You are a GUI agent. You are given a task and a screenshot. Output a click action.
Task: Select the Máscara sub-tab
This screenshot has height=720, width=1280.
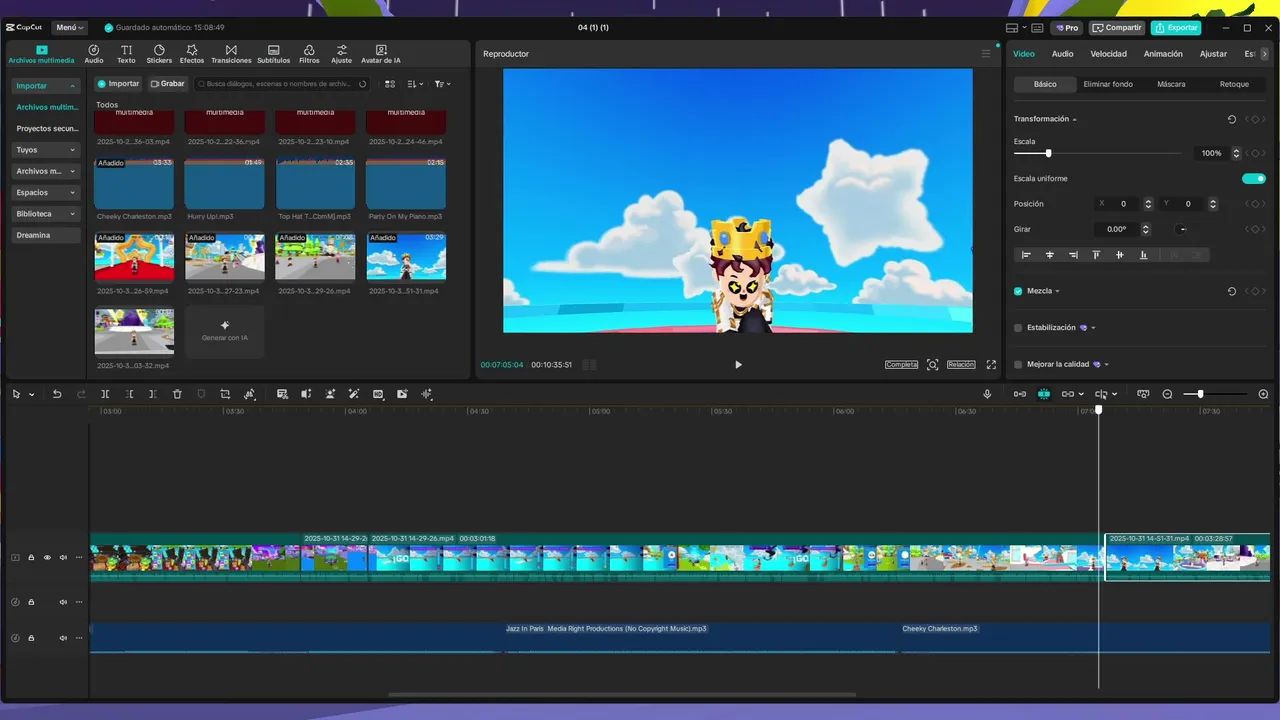(x=1171, y=84)
